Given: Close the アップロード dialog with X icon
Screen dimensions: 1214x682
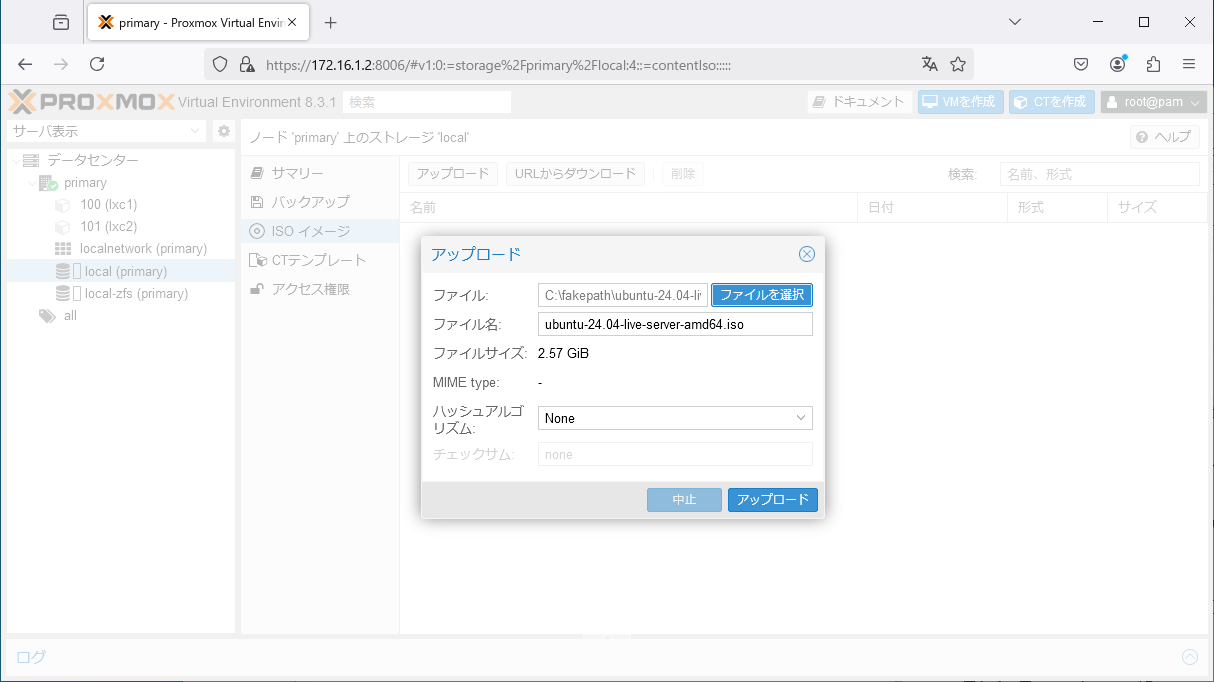Looking at the screenshot, I should (x=807, y=254).
